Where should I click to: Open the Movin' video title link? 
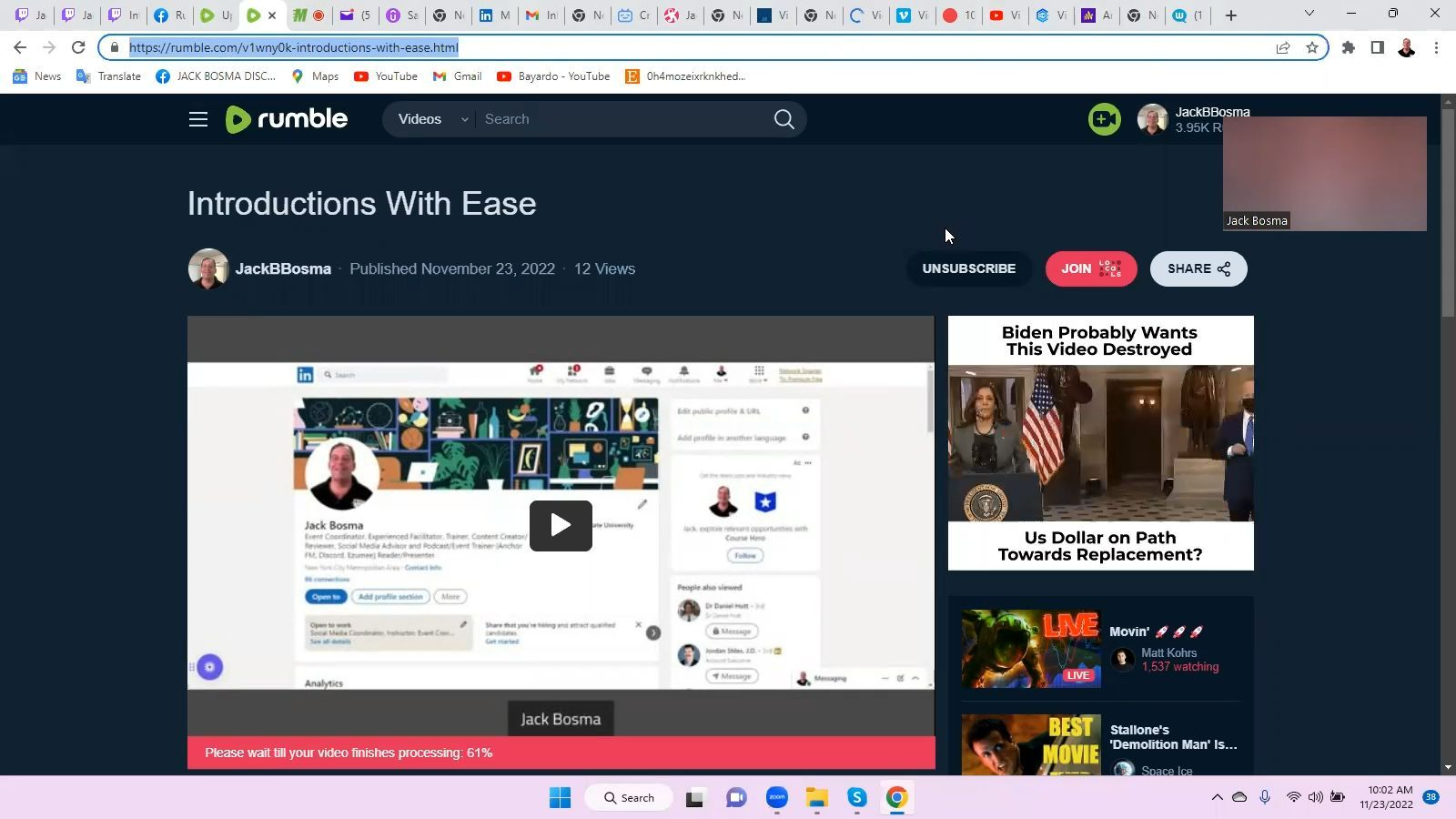coord(1157,632)
